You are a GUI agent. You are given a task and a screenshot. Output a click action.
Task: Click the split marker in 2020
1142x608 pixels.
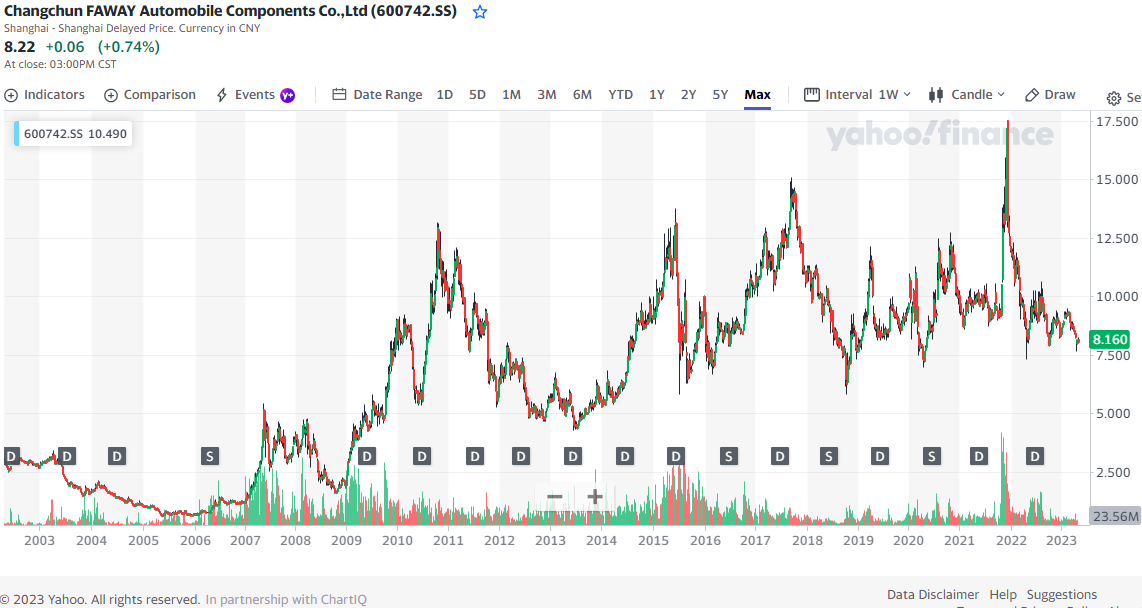click(x=932, y=457)
